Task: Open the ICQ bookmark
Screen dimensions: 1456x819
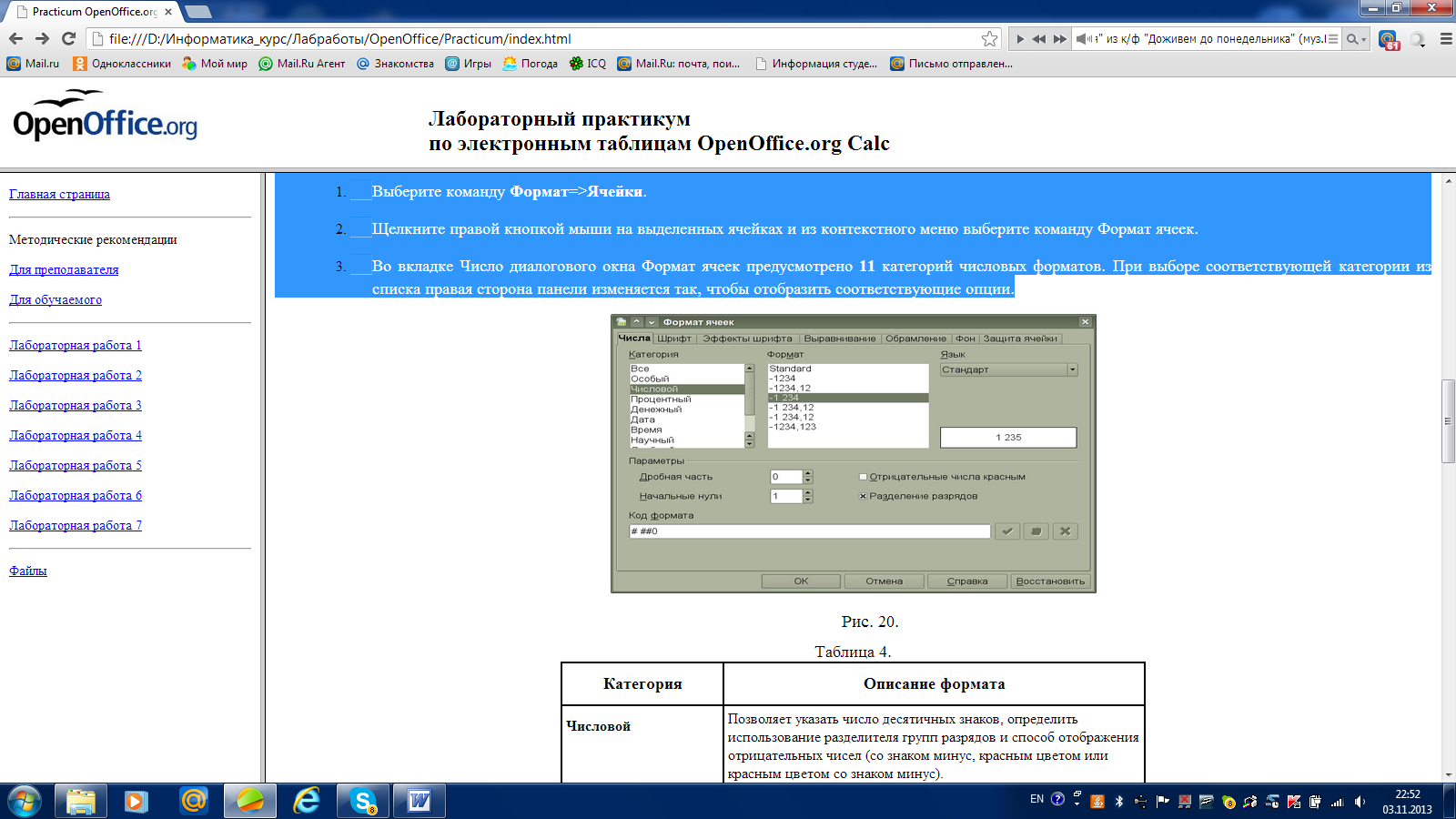Action: coord(588,64)
